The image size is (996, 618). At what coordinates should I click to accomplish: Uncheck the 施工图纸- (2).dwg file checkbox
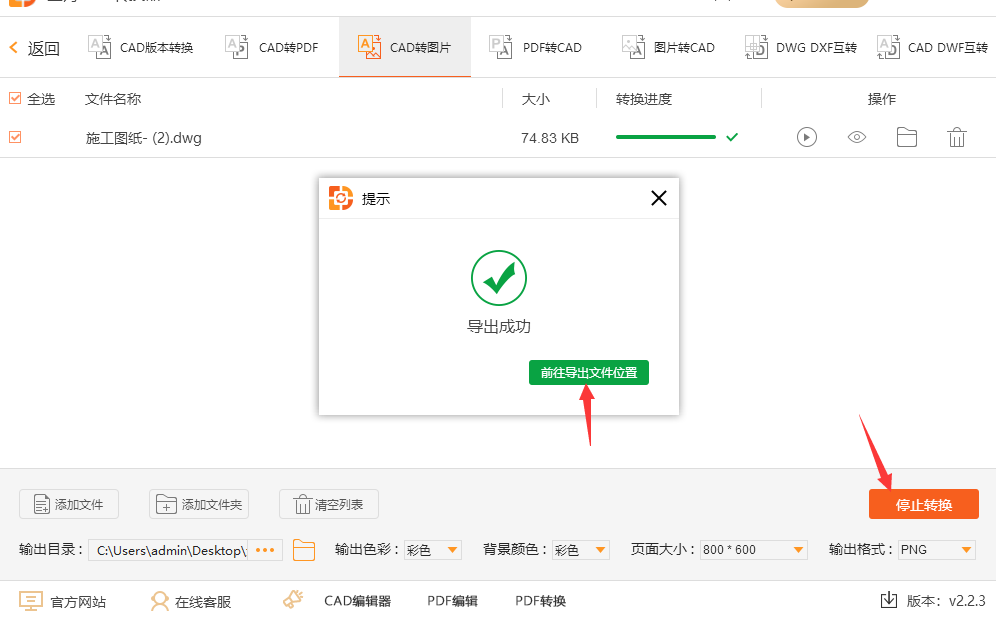click(15, 137)
